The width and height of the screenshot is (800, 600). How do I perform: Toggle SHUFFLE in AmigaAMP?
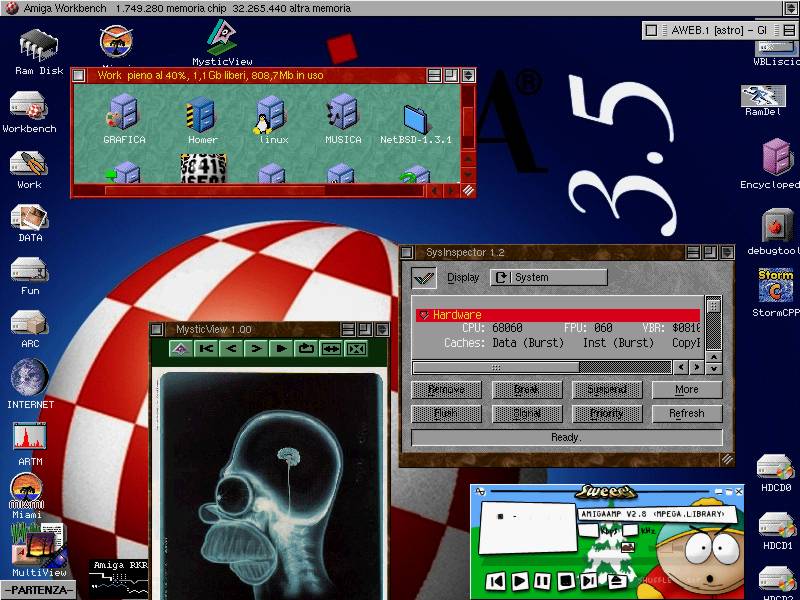tap(657, 580)
